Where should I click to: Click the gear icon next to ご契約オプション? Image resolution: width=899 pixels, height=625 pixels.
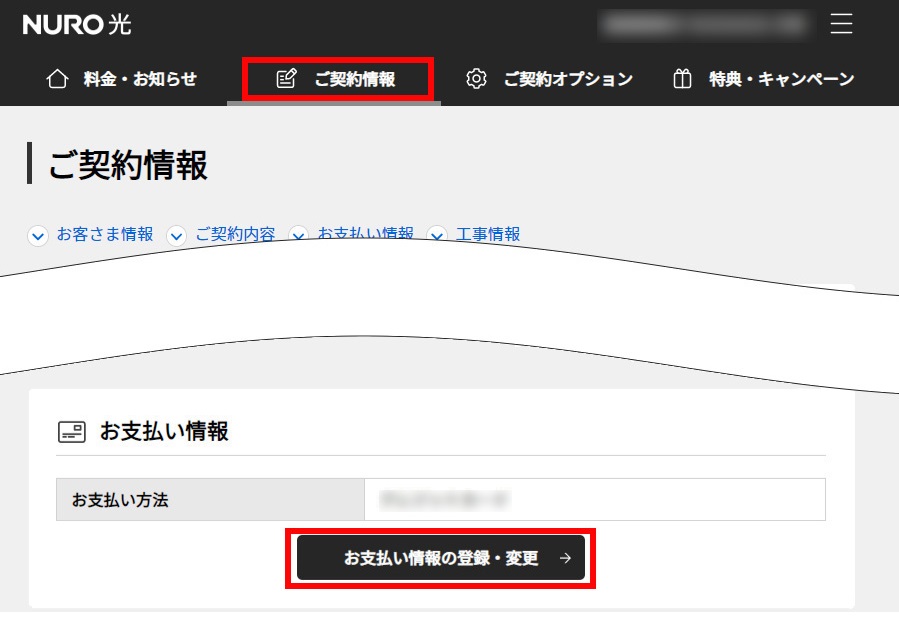click(476, 78)
